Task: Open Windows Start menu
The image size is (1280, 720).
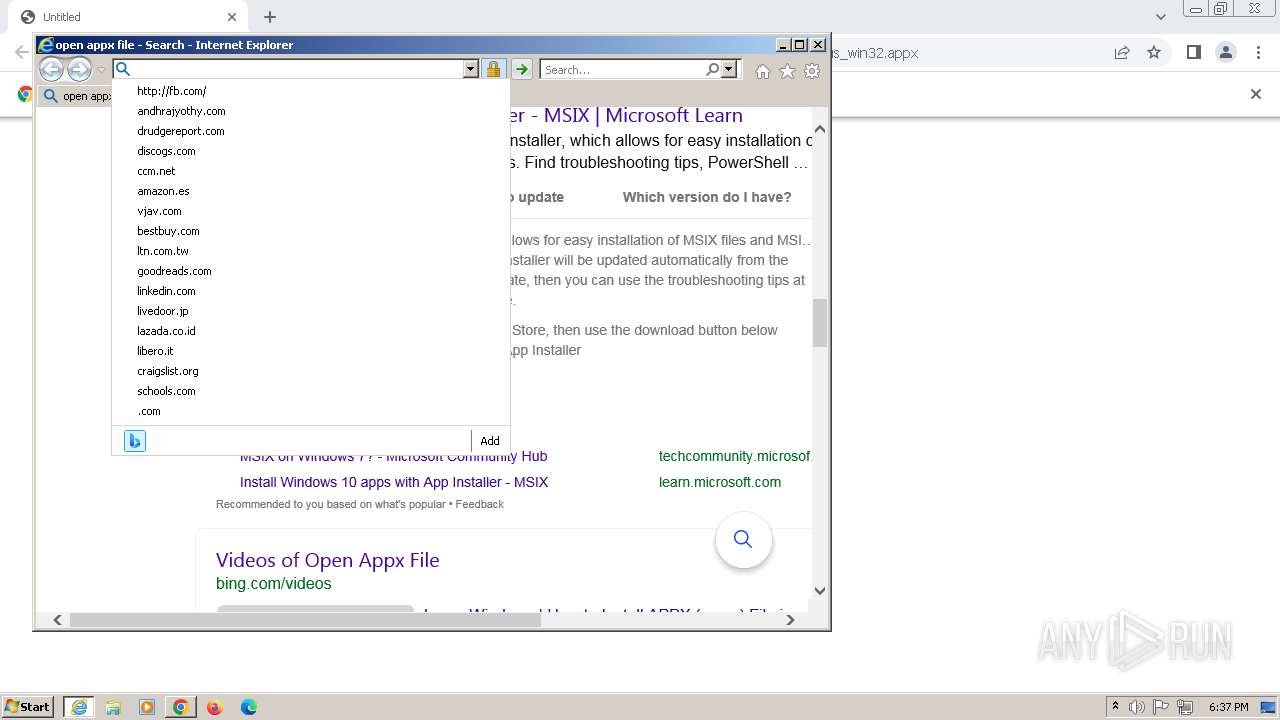Action: coord(27,707)
